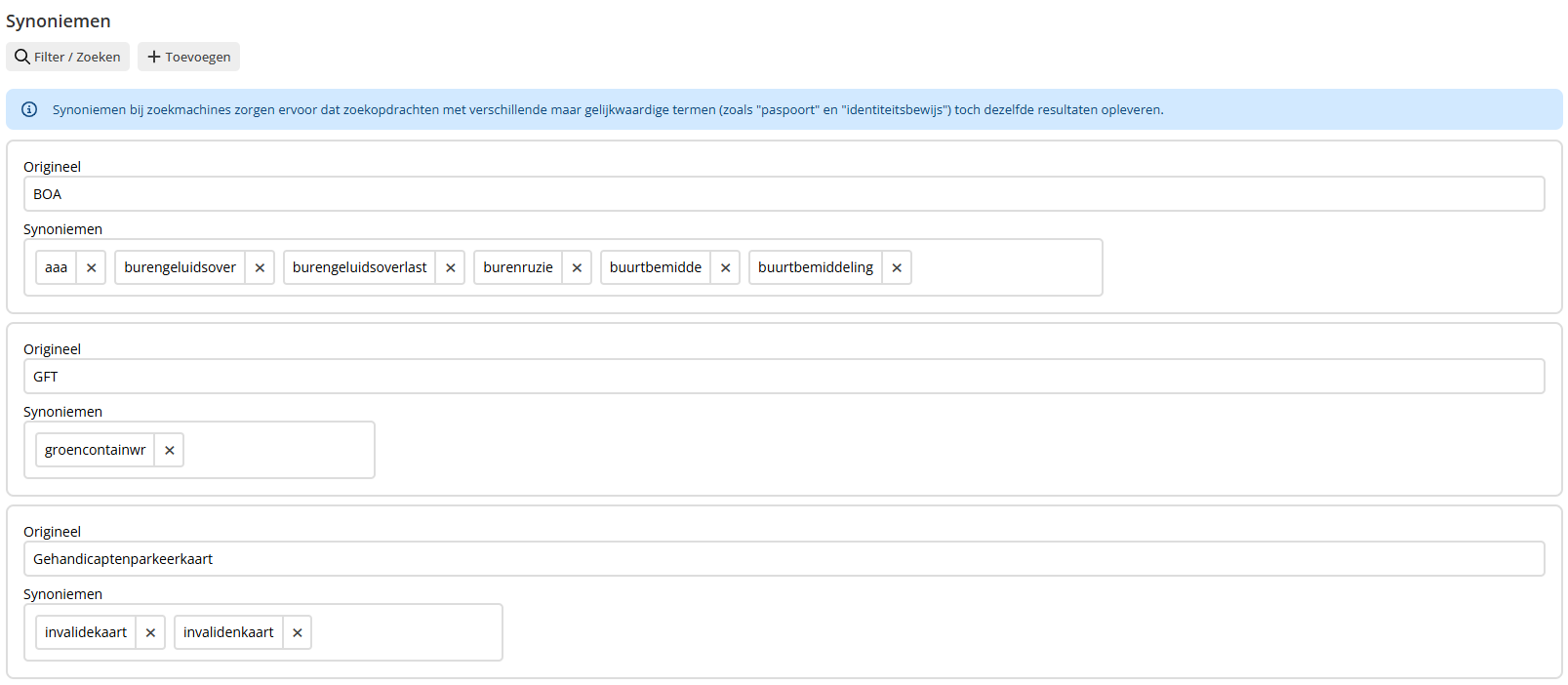This screenshot has height=685, width=1568.
Task: Click empty space in BOA synonyms box
Action: tap(1005, 267)
